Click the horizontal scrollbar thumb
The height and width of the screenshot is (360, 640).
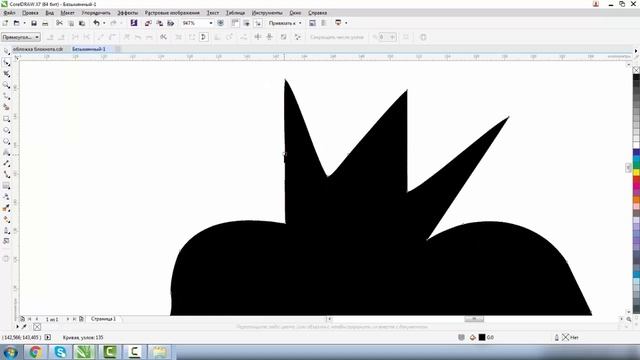coord(474,319)
